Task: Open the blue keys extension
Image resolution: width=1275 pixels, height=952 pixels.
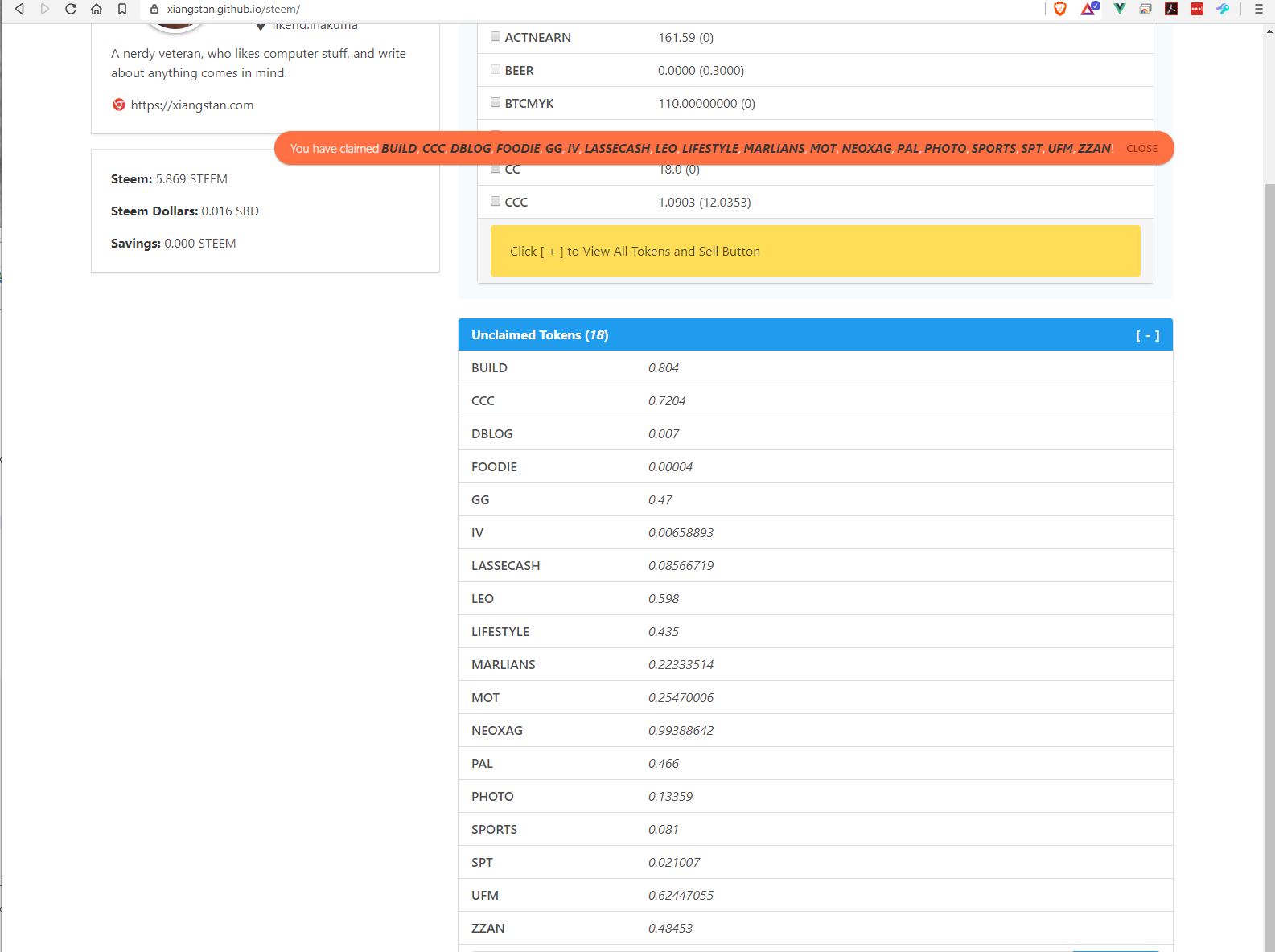Action: [1223, 9]
